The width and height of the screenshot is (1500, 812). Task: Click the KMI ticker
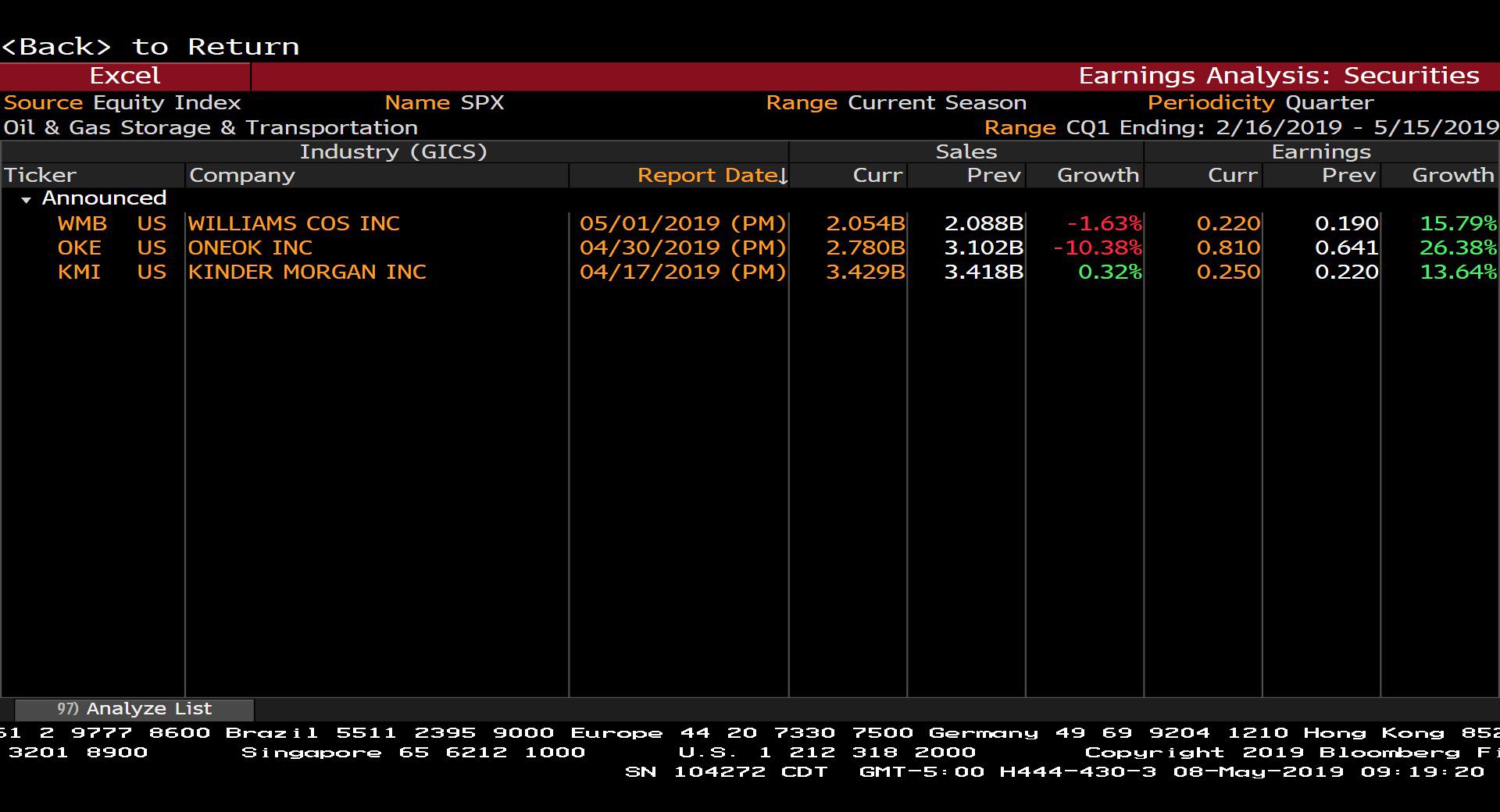coord(79,272)
